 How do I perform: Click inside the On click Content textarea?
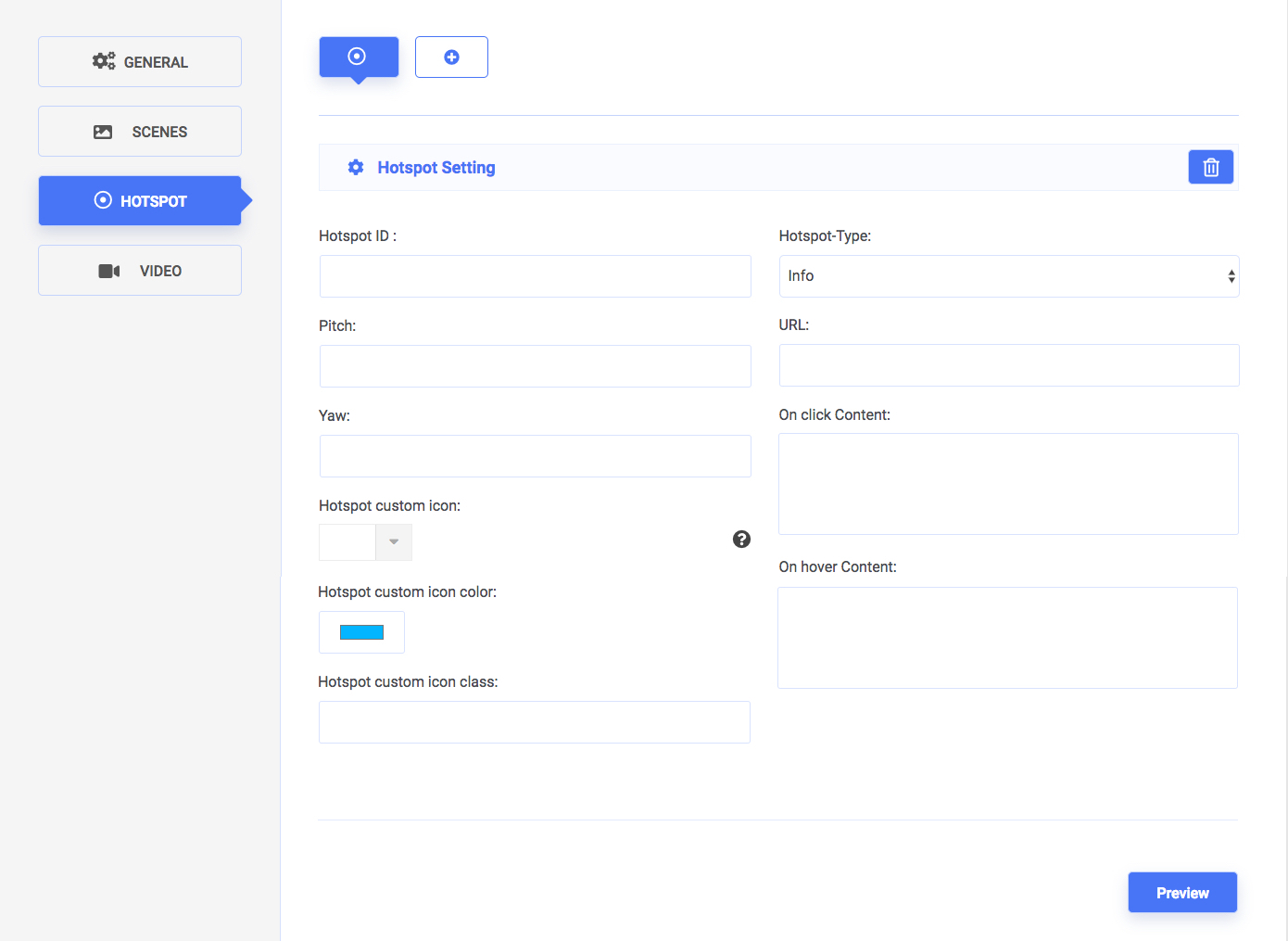click(1008, 483)
